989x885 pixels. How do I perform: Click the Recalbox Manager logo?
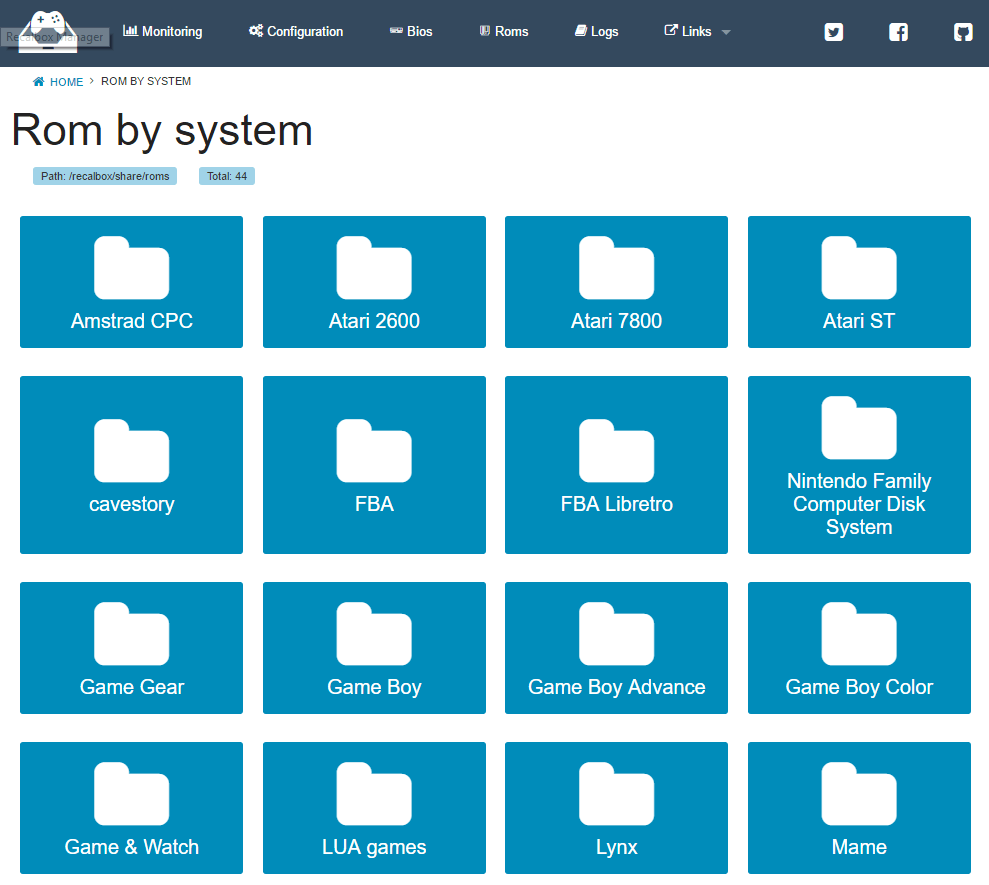click(48, 28)
